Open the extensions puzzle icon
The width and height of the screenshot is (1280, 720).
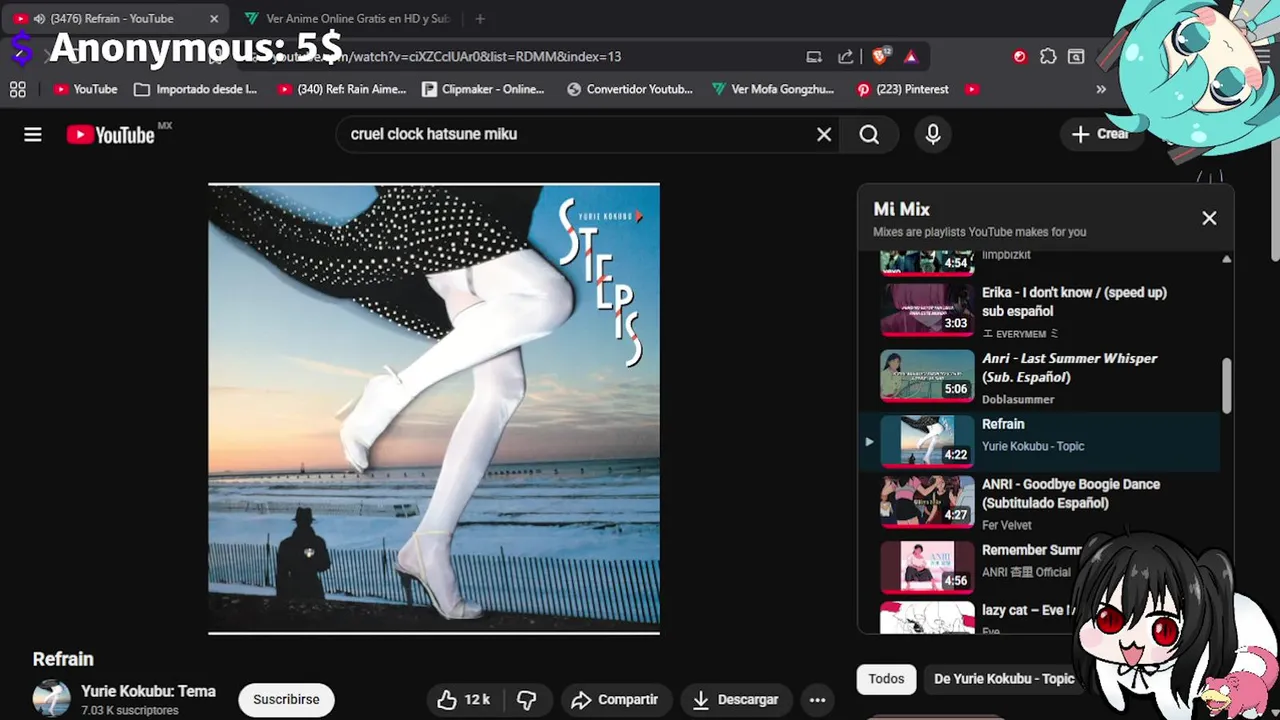(x=1048, y=57)
